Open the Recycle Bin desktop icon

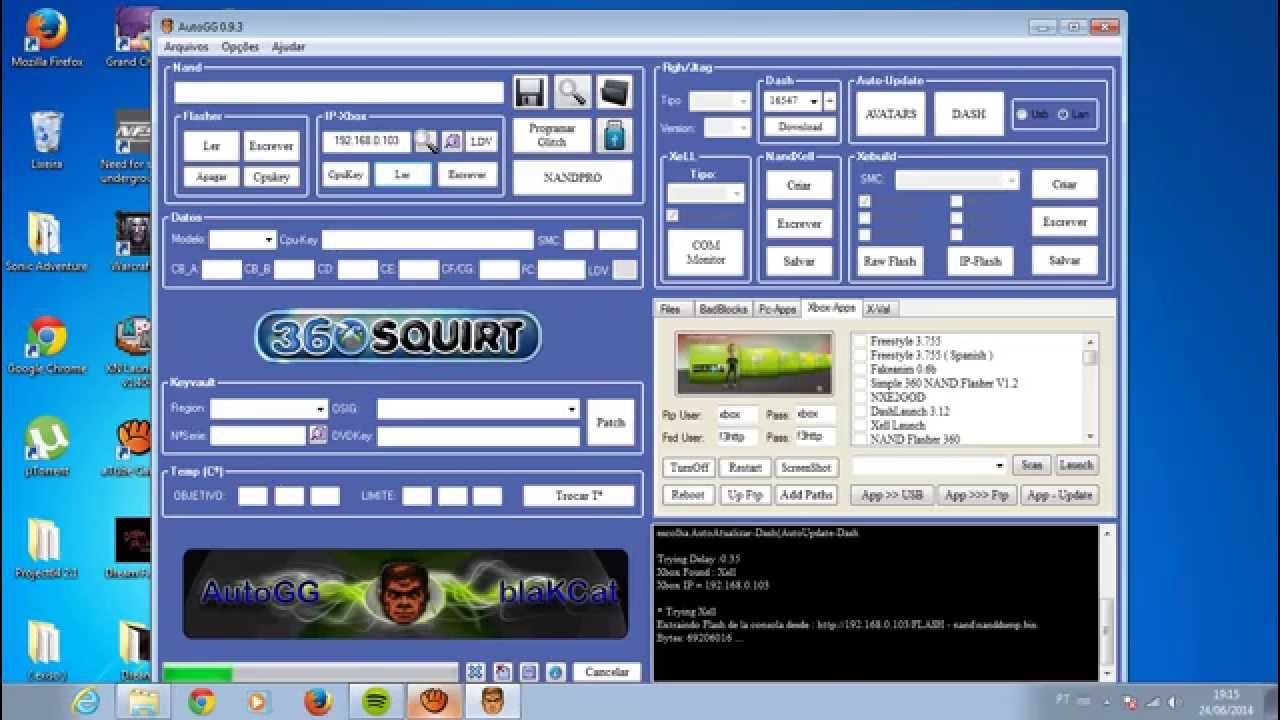coord(47,139)
